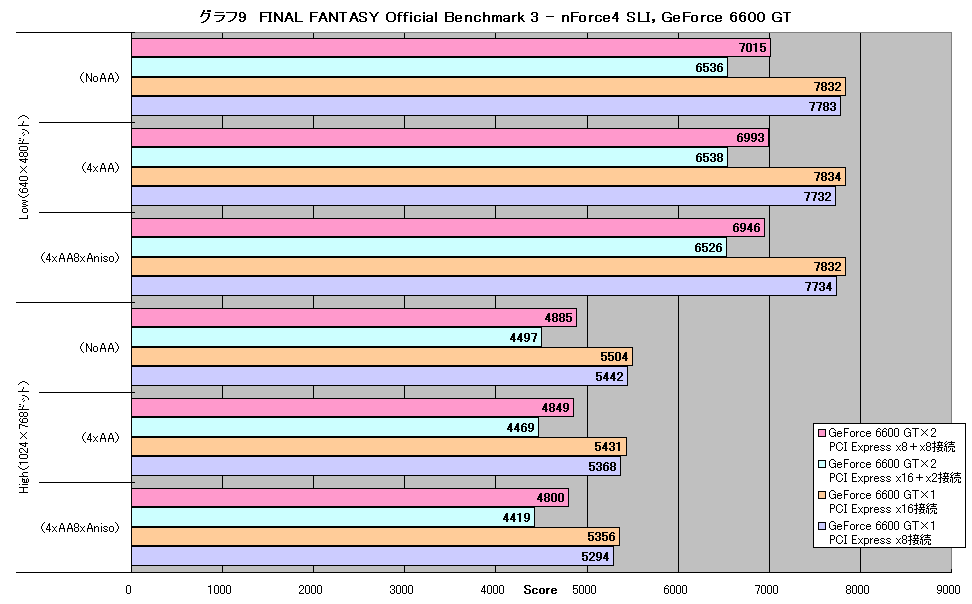The image size is (972, 604).
Task: Click the bar value 4885
Action: (559, 318)
